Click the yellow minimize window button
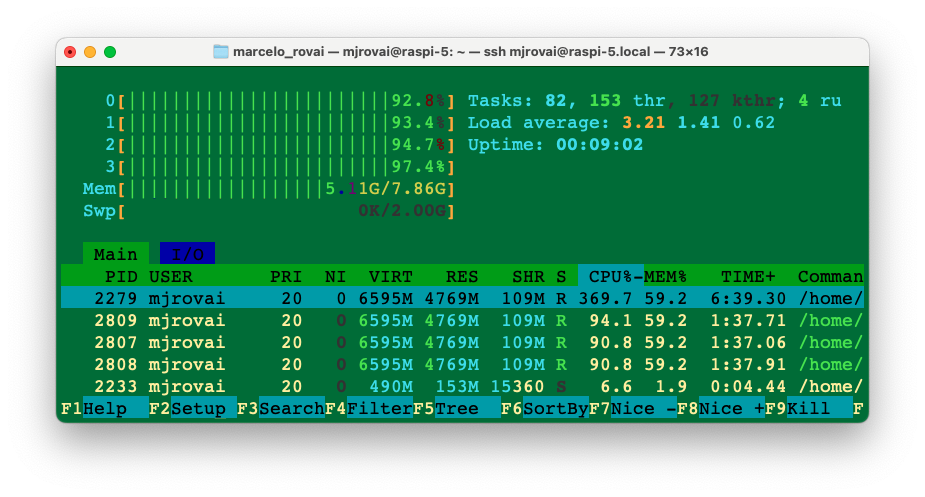Viewport: 925px width, 497px height. click(x=90, y=52)
